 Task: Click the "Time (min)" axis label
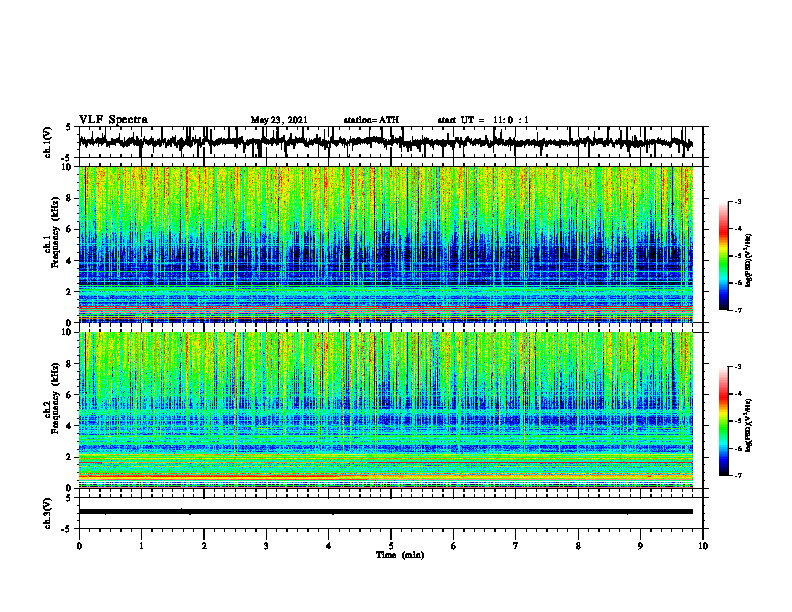[x=400, y=555]
